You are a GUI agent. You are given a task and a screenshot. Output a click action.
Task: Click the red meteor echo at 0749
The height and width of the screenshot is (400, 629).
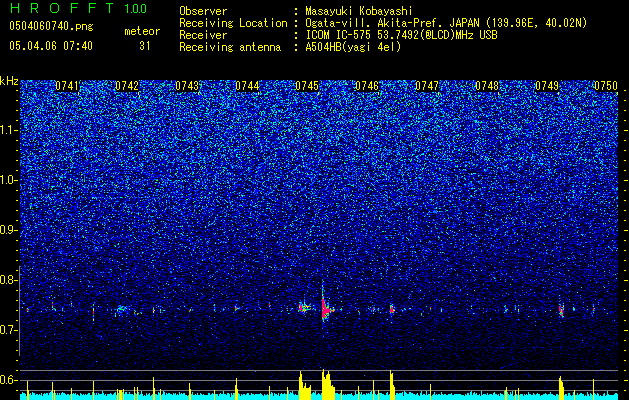pos(561,310)
